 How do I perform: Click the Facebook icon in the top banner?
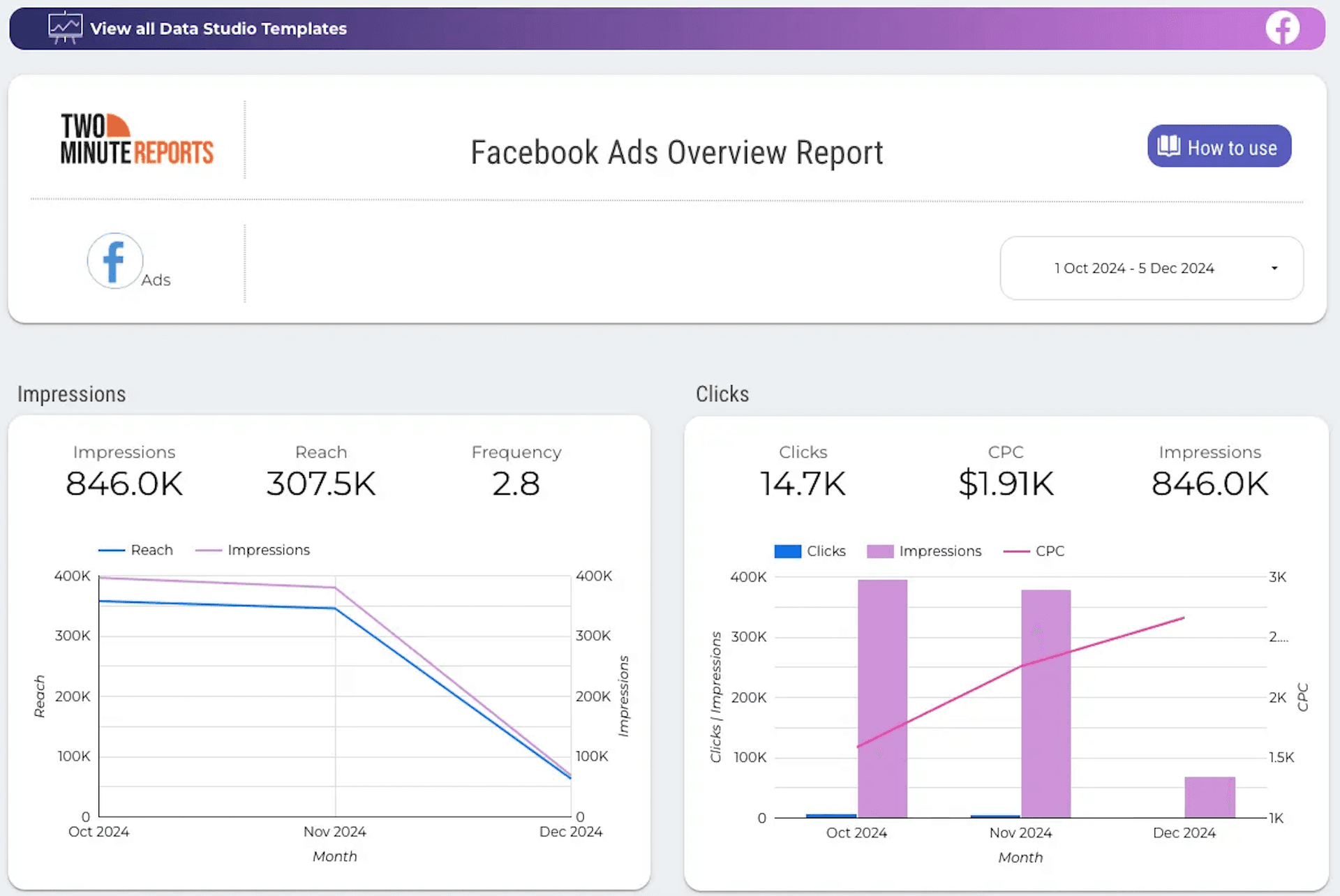click(1283, 29)
